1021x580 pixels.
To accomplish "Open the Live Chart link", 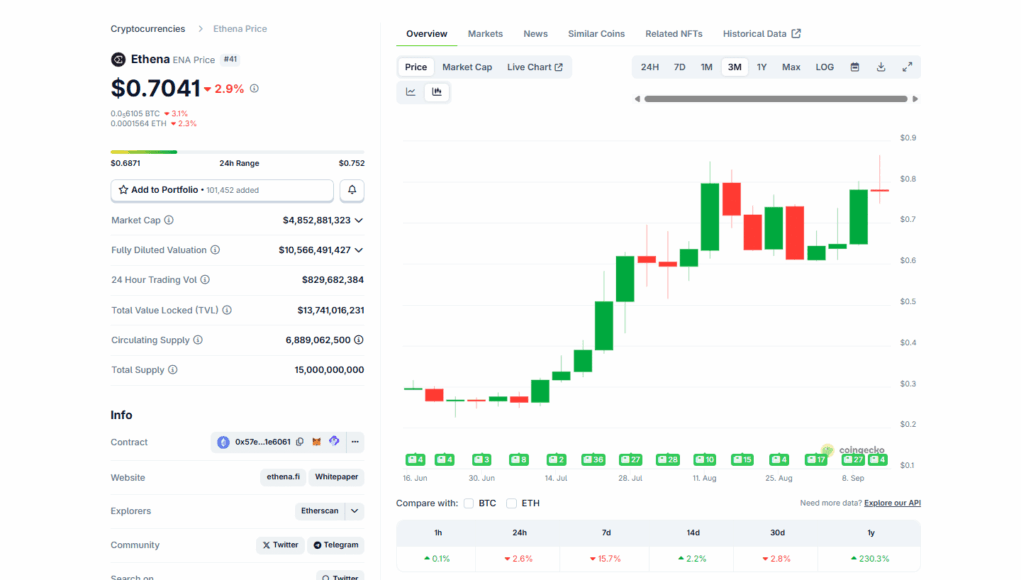I will coord(535,67).
